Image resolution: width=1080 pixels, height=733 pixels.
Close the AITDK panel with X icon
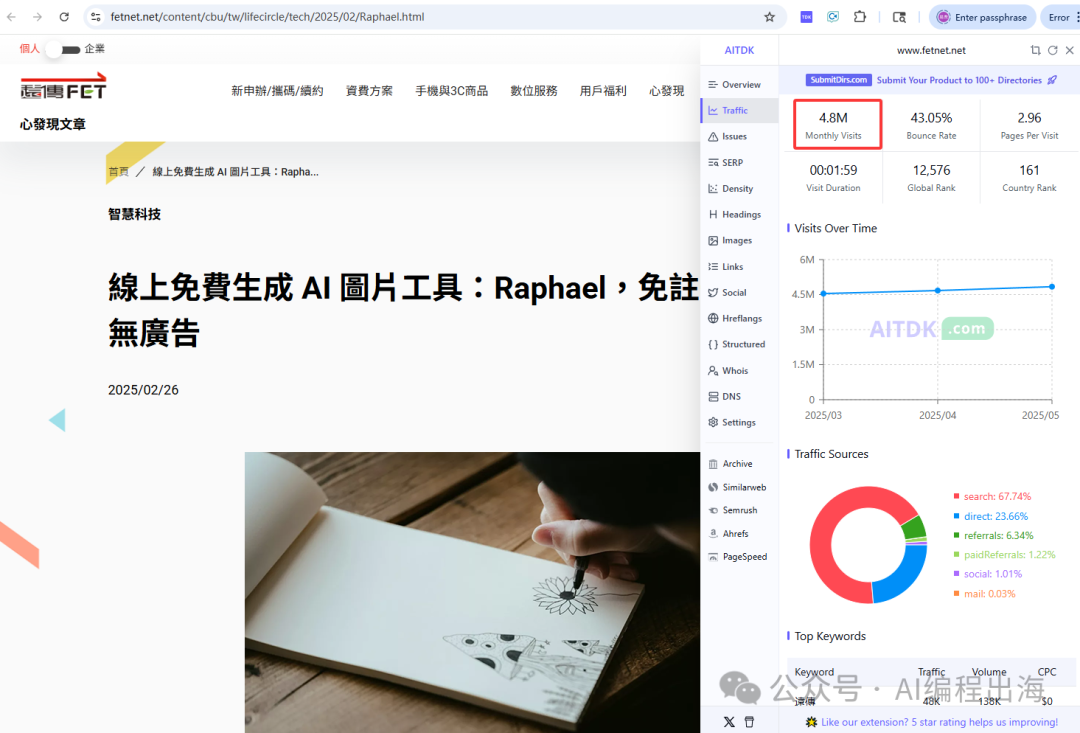1070,50
